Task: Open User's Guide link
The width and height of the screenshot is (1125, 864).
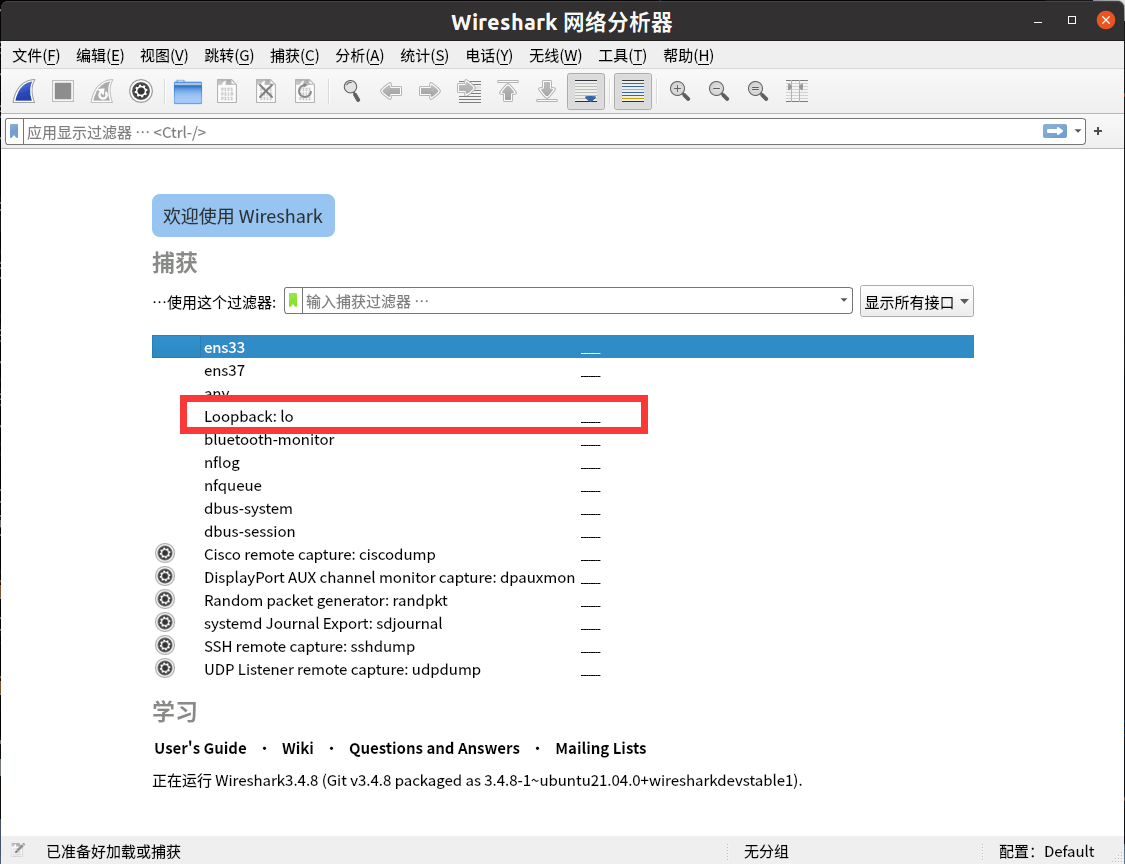Action: (x=200, y=748)
